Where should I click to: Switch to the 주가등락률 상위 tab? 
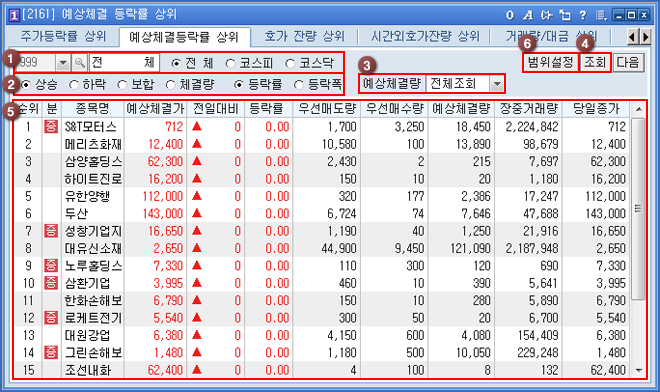tap(63, 36)
